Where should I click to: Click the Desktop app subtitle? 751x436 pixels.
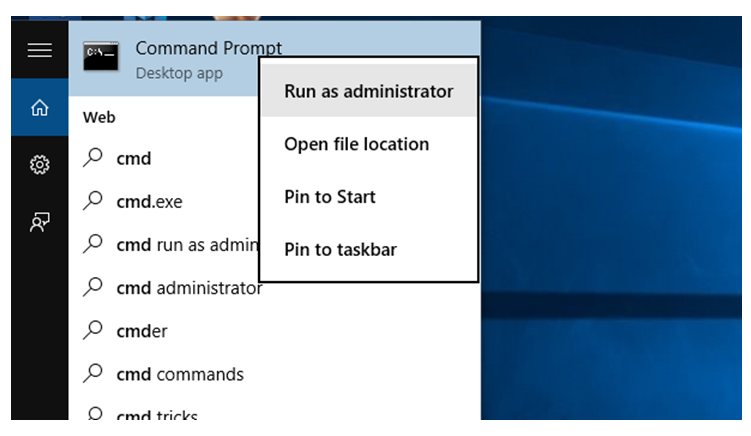point(179,73)
